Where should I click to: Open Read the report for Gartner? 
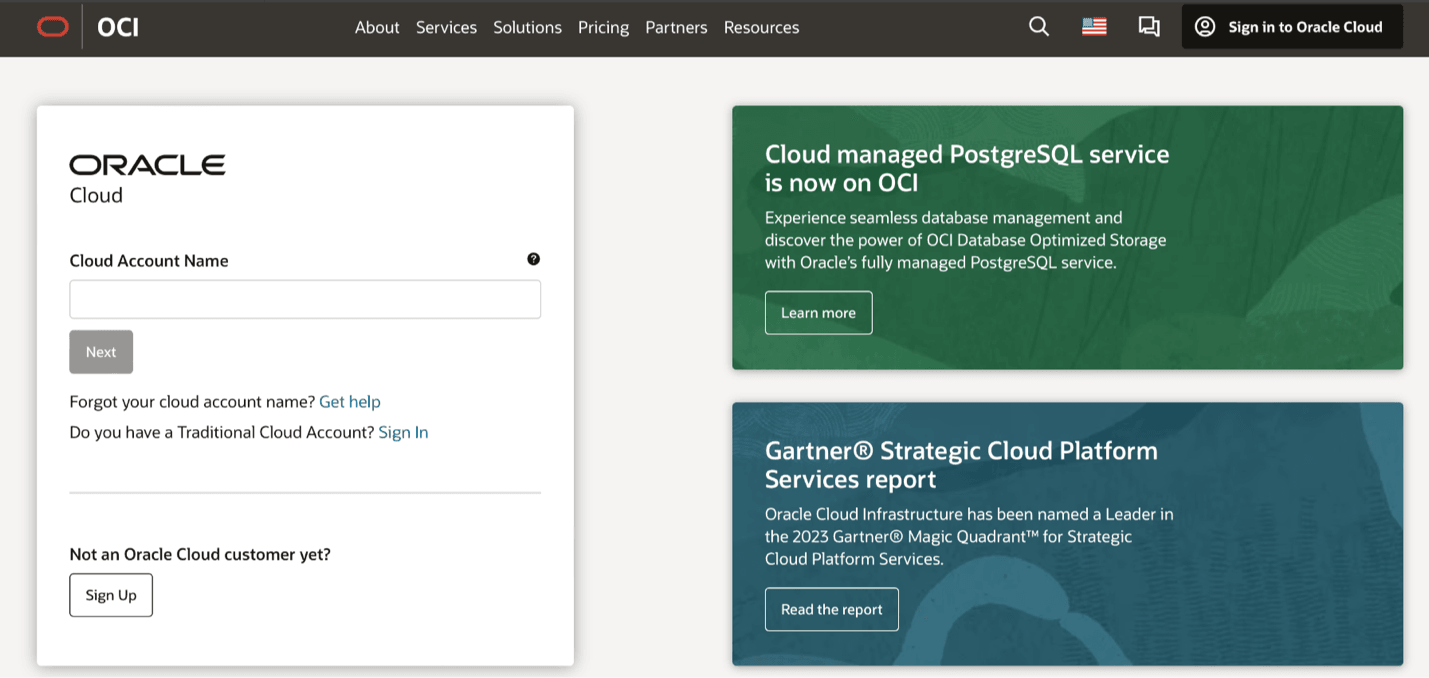click(x=831, y=609)
